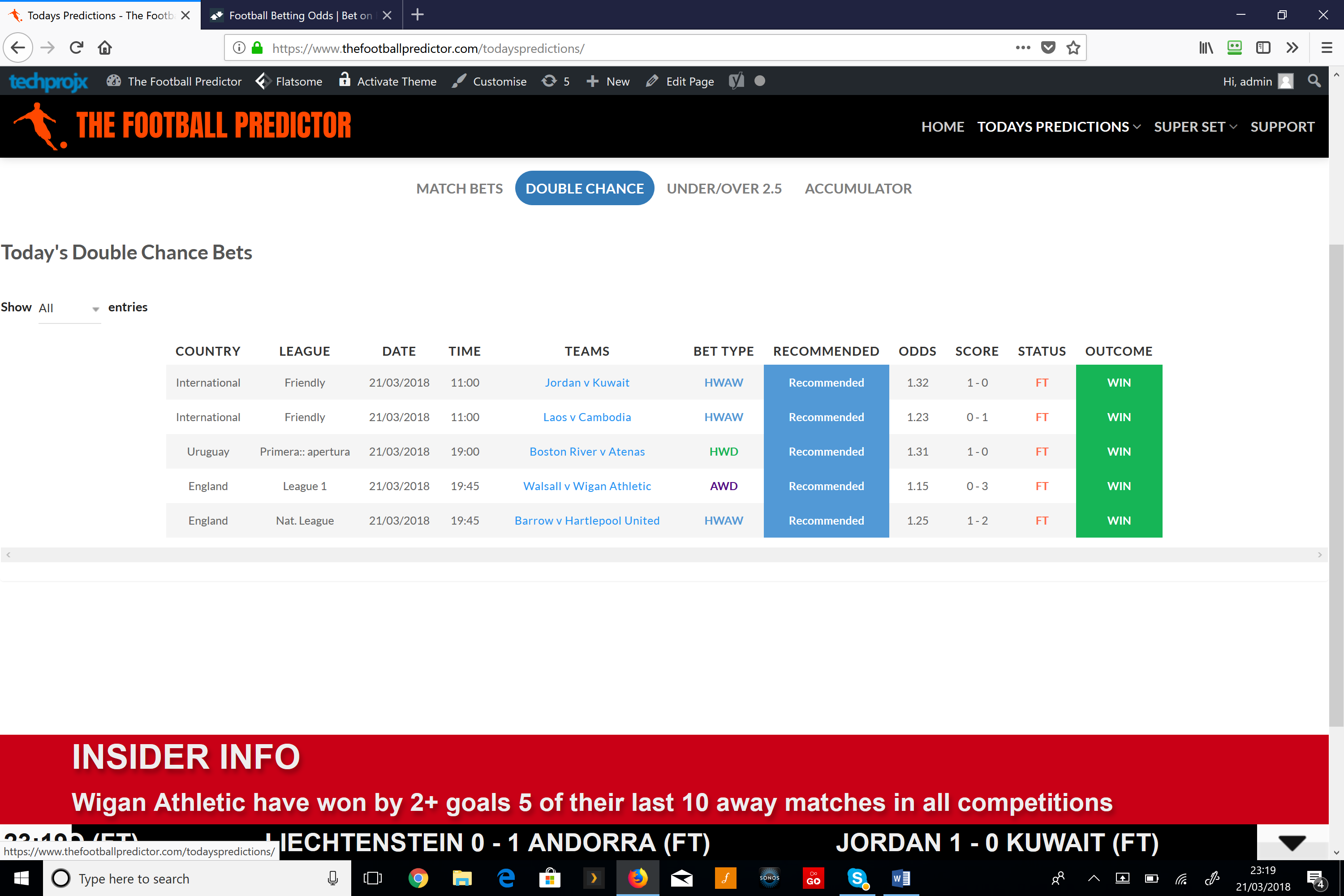
Task: Open admin bar search magnifier
Action: click(1314, 81)
